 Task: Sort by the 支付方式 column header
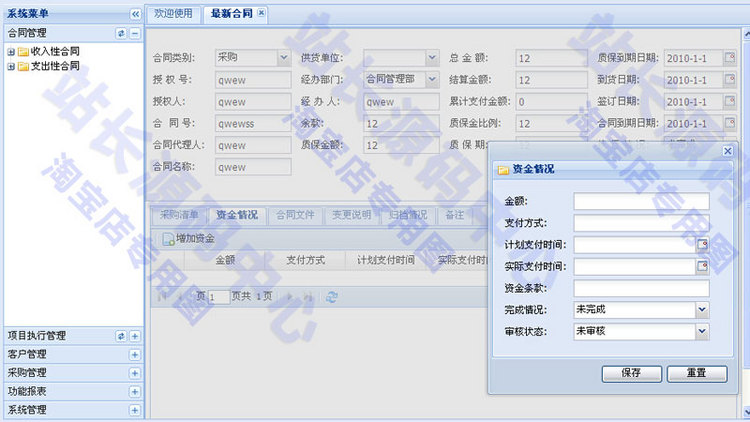click(305, 260)
